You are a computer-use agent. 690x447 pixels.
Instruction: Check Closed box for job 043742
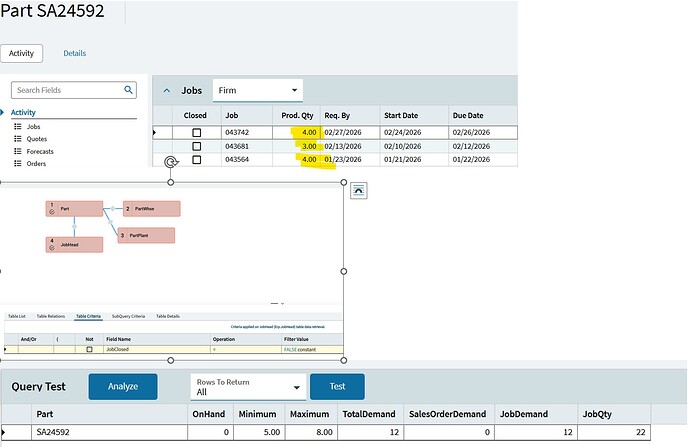tap(197, 132)
